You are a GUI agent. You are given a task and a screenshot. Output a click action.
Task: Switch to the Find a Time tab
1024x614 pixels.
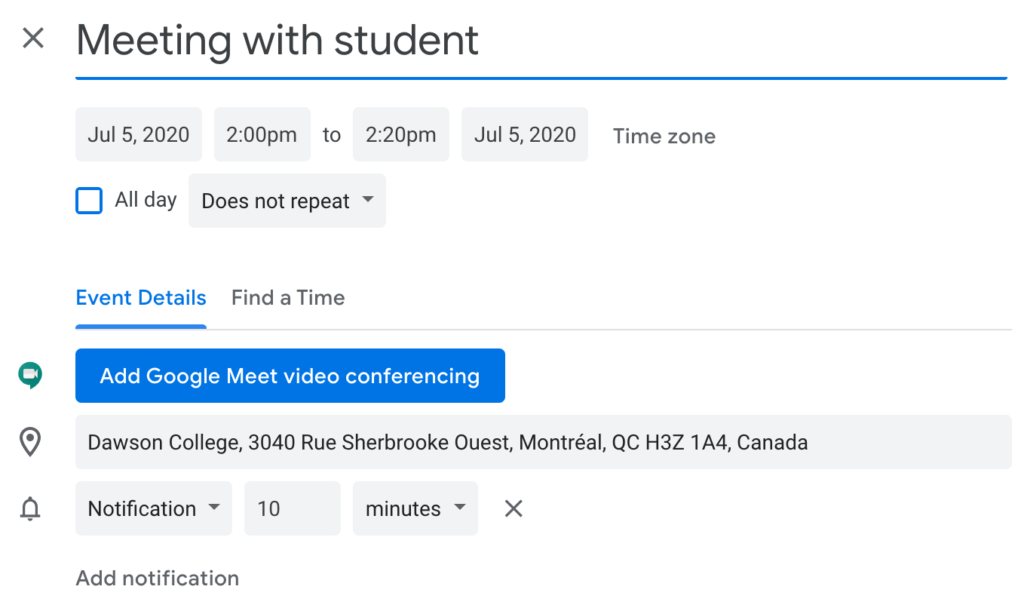[x=288, y=297]
